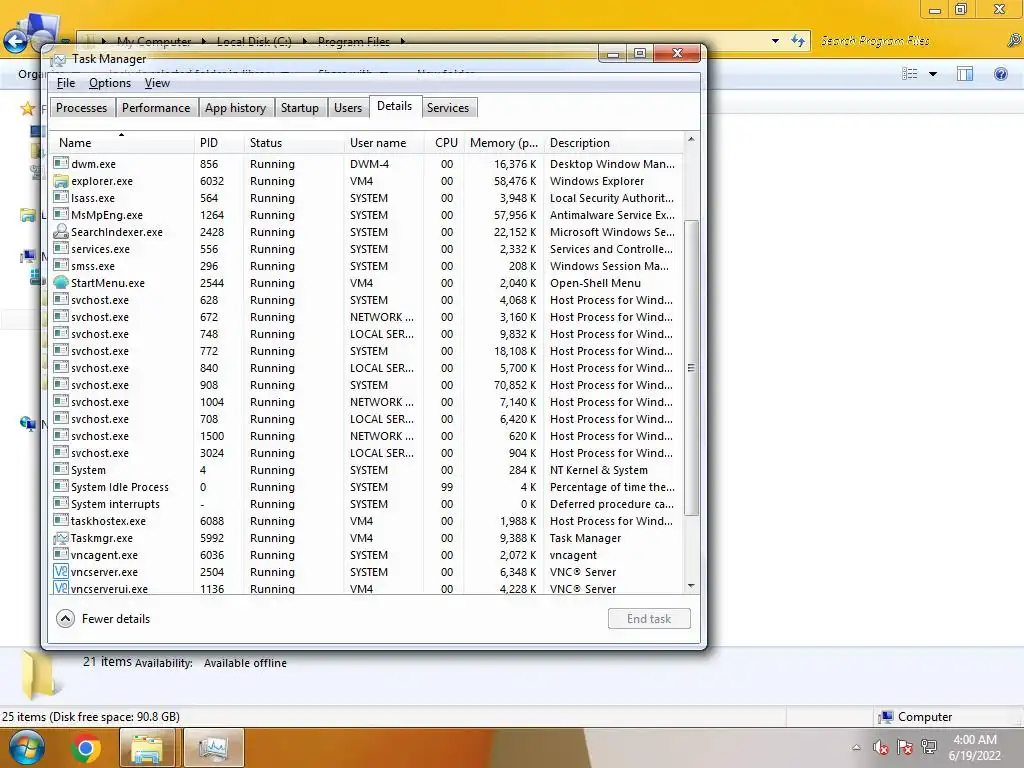Viewport: 1024px width, 768px height.
Task: Switch to the Processes tab
Action: 82,108
